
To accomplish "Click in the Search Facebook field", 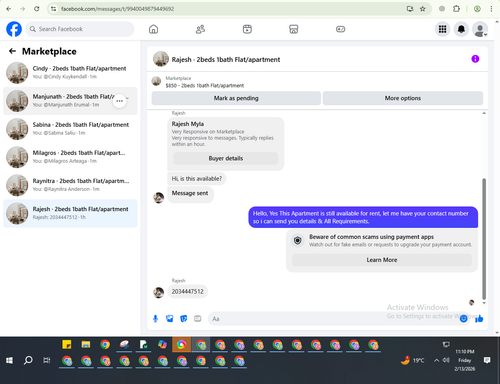I will [x=80, y=29].
